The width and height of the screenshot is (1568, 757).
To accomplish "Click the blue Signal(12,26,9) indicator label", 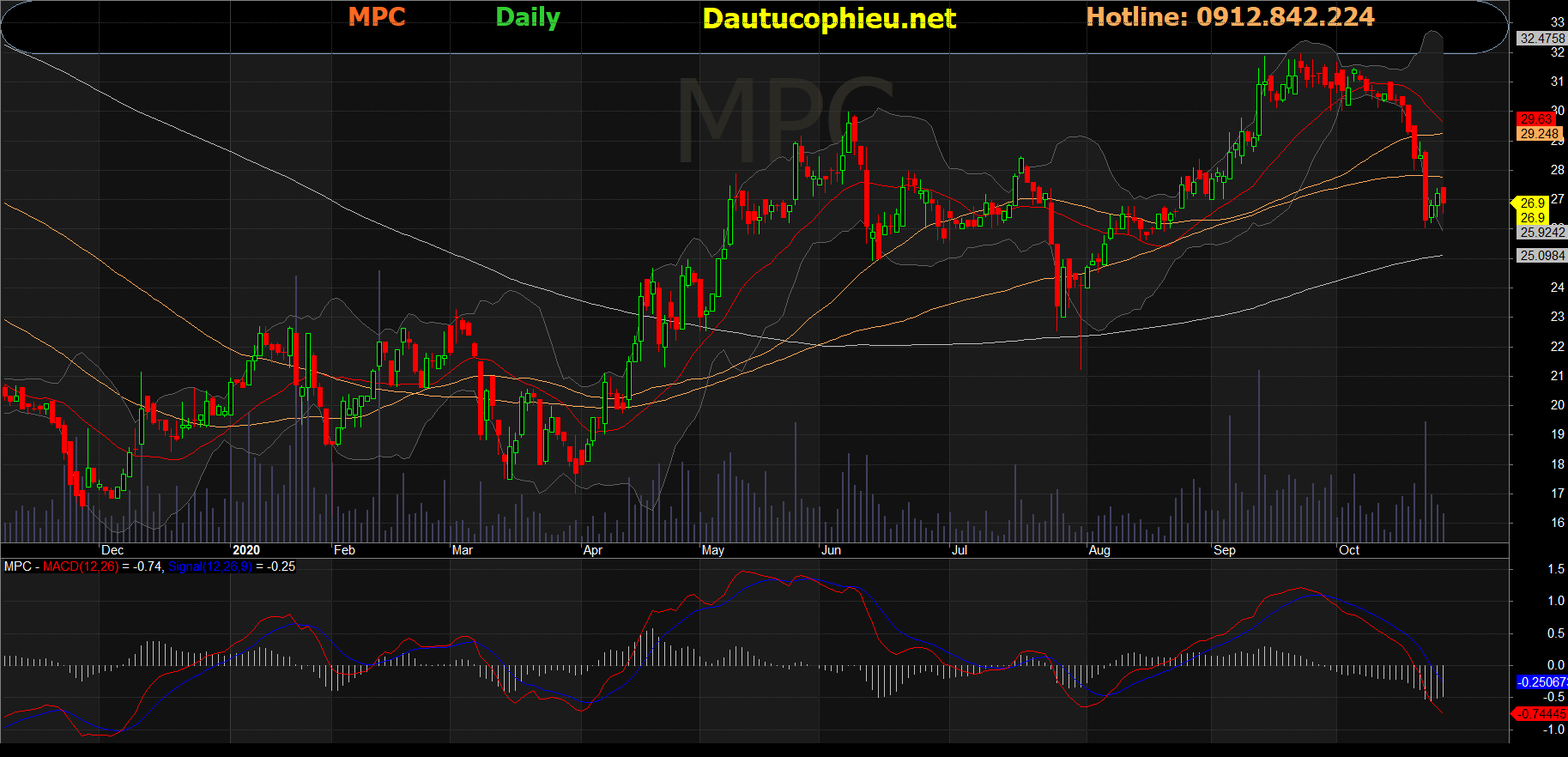I will click(x=209, y=566).
